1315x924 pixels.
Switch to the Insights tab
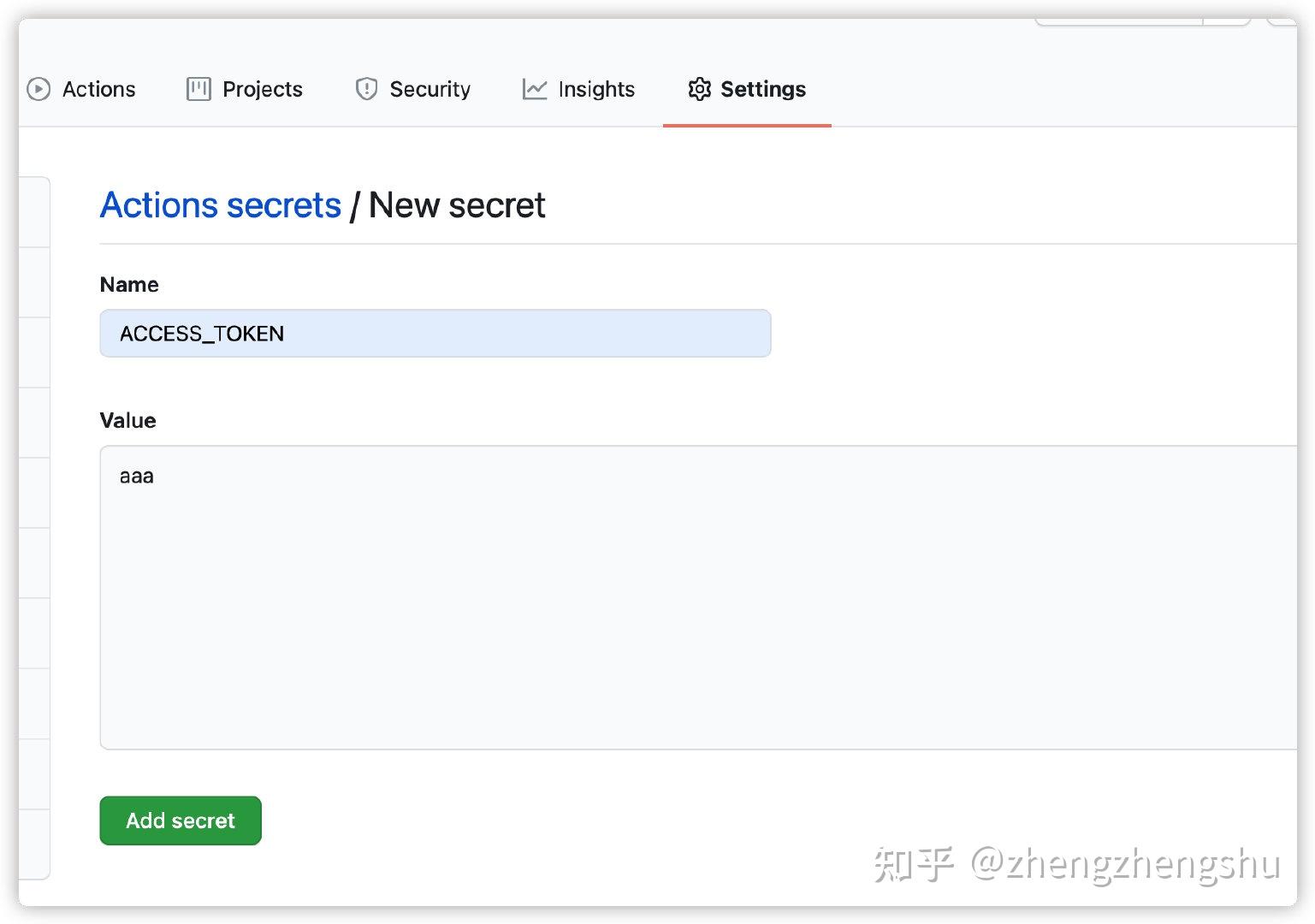click(x=595, y=89)
